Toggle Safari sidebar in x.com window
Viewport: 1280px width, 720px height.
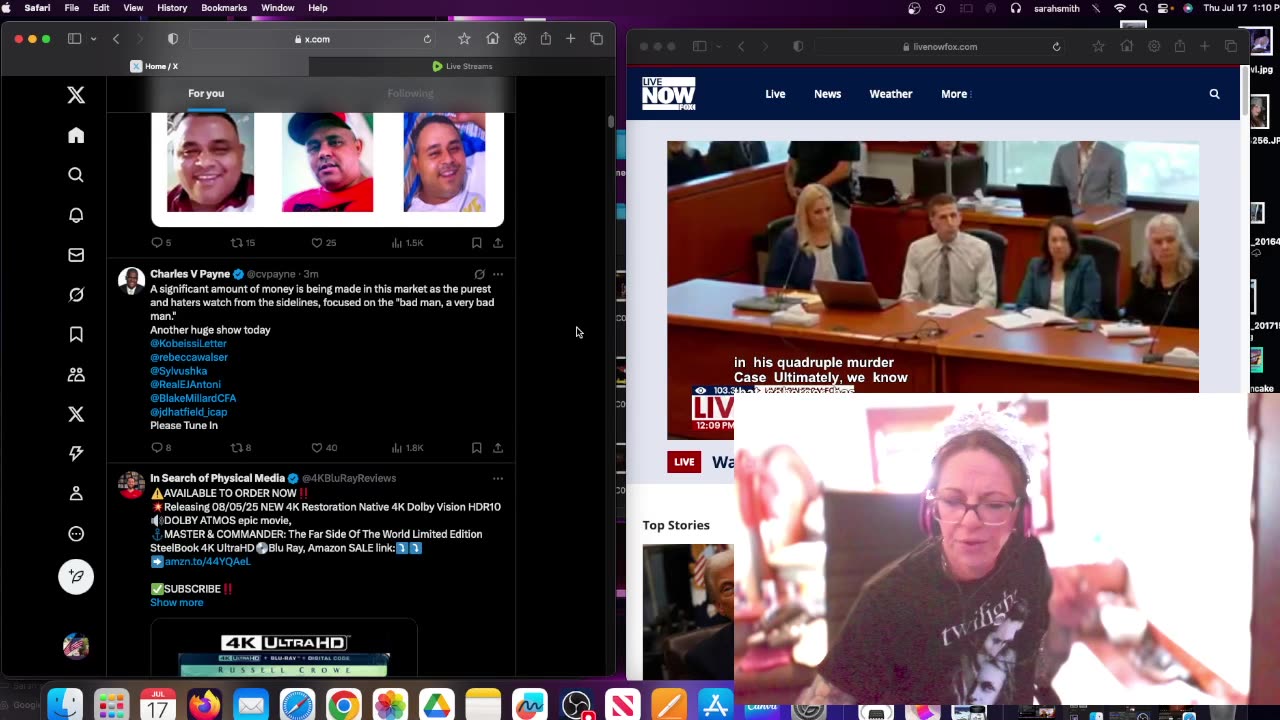[x=74, y=39]
